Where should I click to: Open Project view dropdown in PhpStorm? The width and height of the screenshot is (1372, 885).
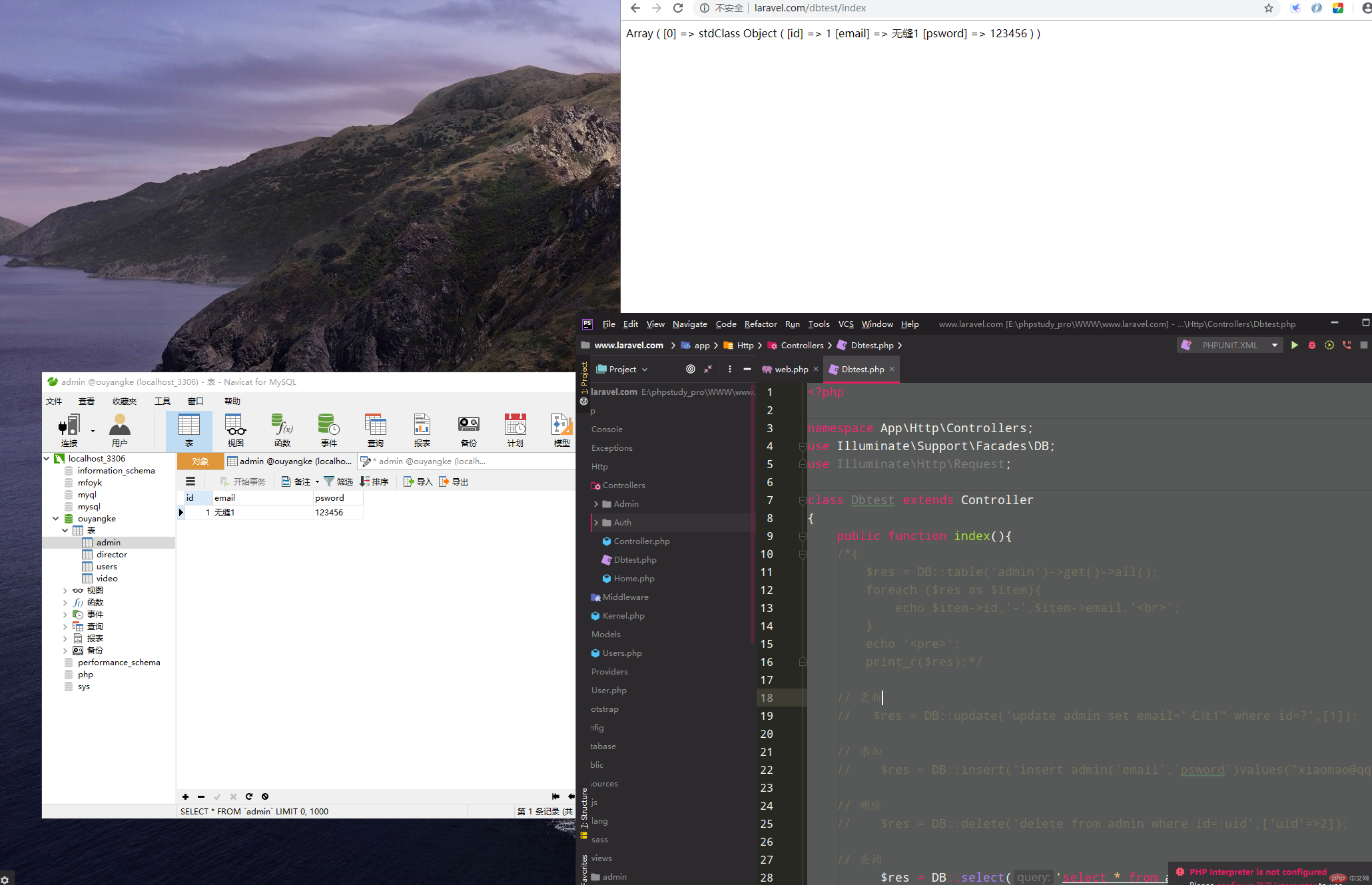click(x=622, y=369)
